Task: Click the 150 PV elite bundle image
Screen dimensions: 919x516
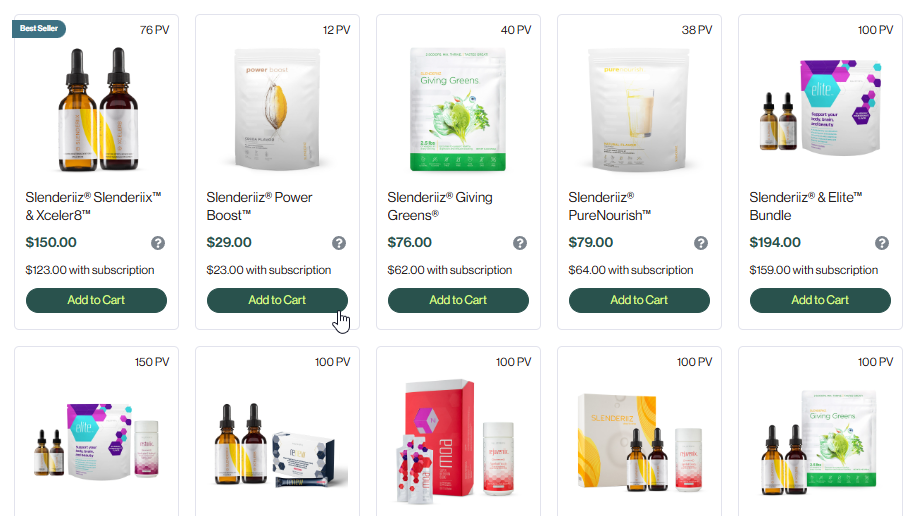Action: point(96,442)
